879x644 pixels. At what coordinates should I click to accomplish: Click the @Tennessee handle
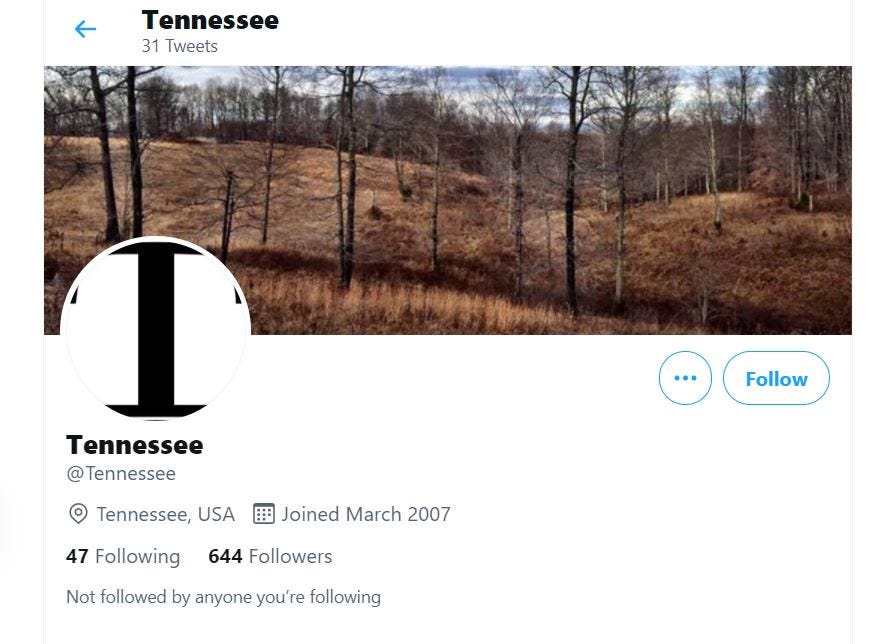[x=121, y=474]
